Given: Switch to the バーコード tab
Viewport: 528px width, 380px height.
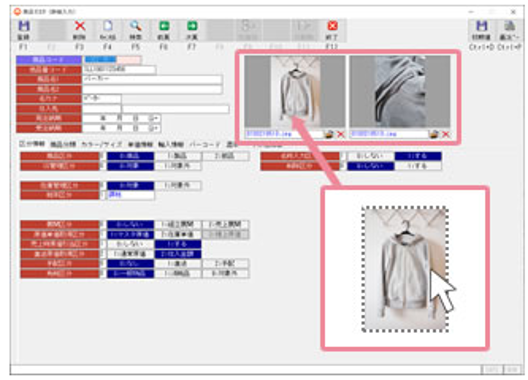Looking at the screenshot, I should 205,145.
